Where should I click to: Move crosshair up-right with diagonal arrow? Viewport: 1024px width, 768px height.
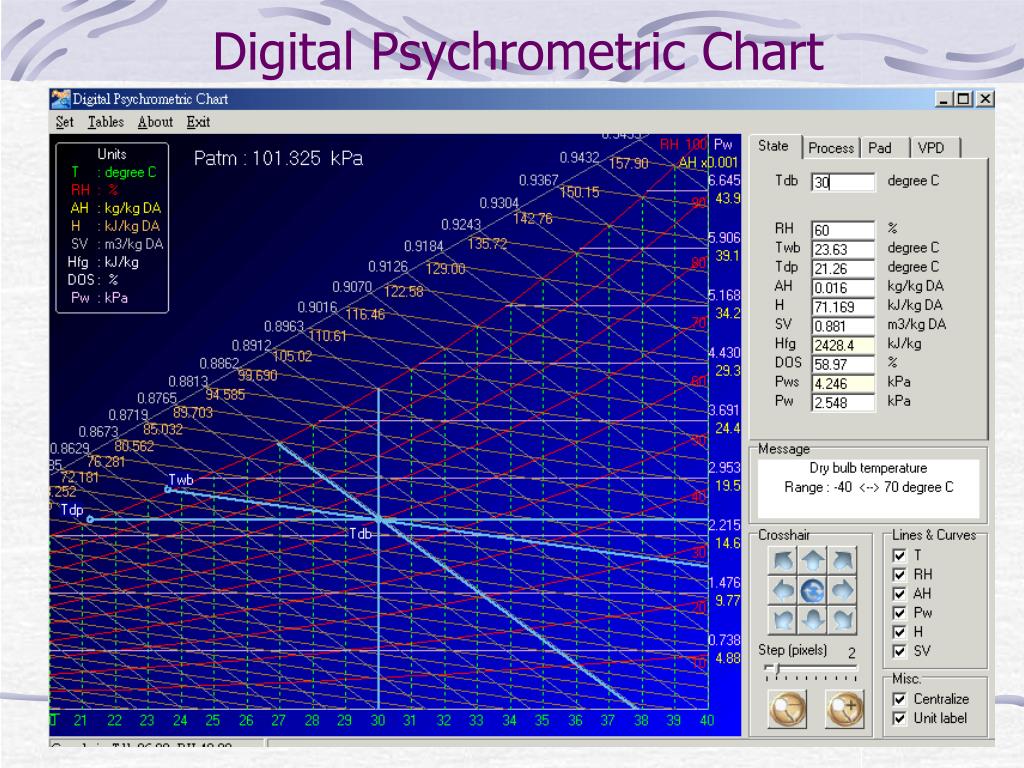pos(842,560)
